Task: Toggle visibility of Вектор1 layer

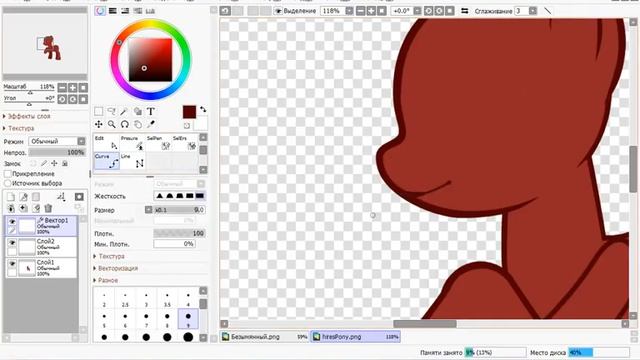Action: 12,222
